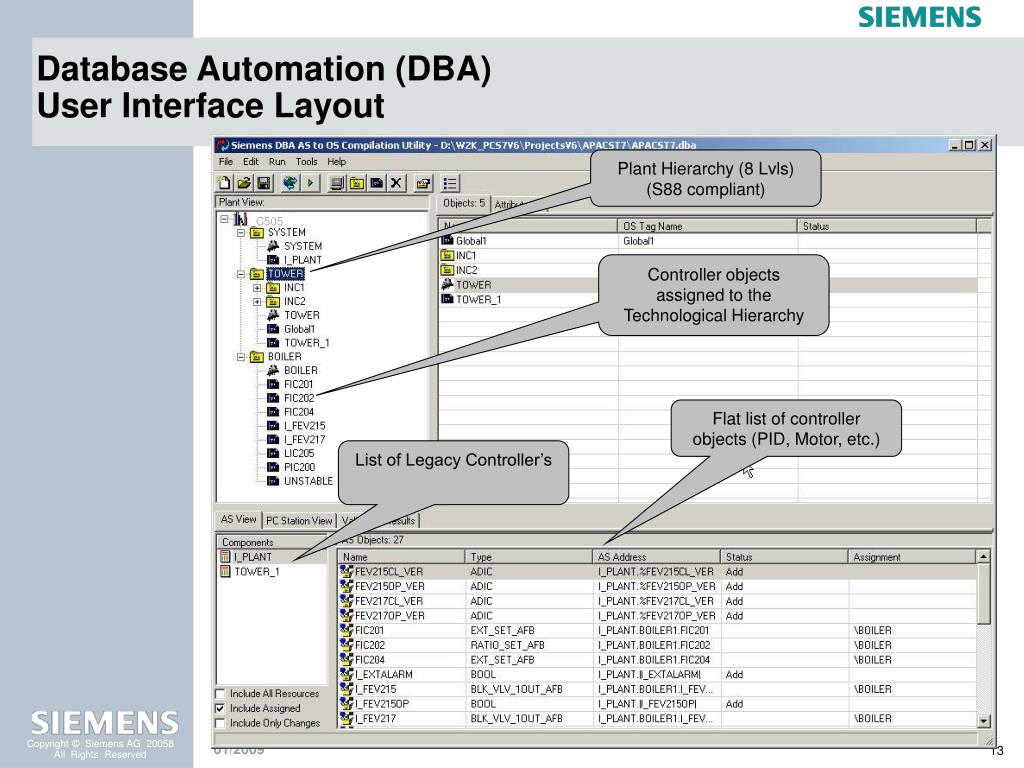Select the LIC205 tree item

pos(299,453)
